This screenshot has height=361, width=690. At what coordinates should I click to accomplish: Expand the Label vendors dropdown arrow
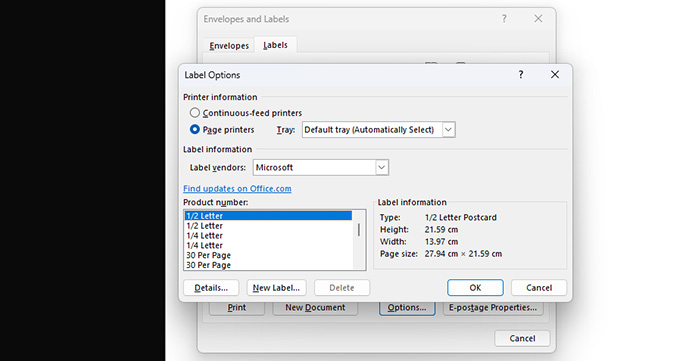click(382, 168)
